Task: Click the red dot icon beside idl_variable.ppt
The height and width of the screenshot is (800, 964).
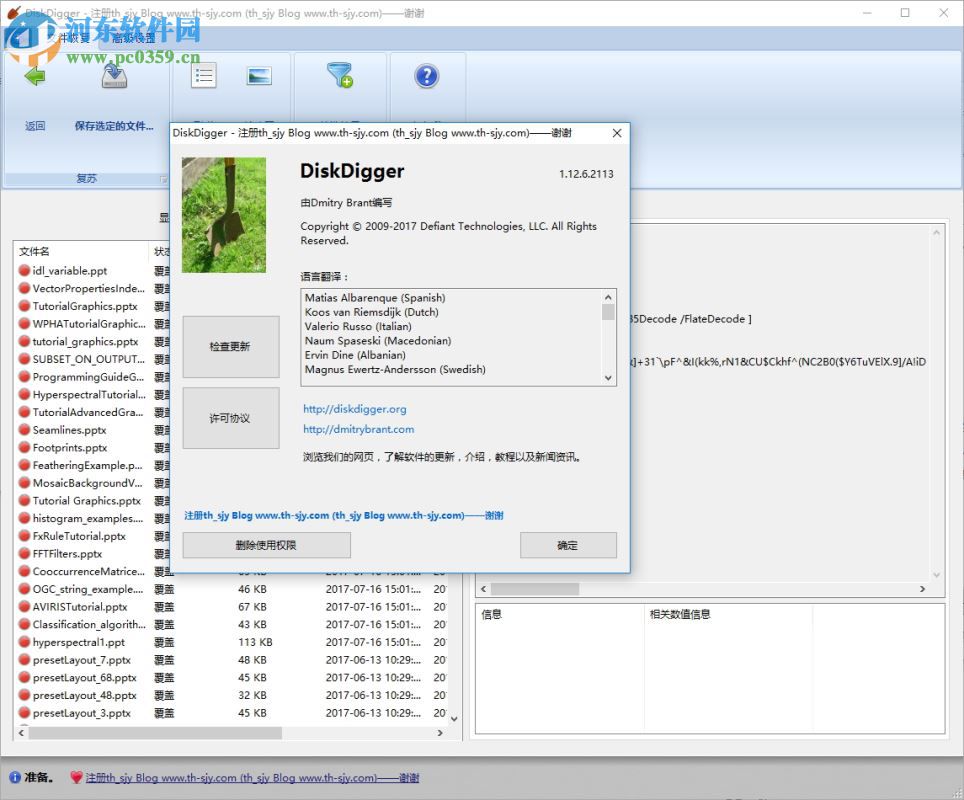Action: point(24,270)
